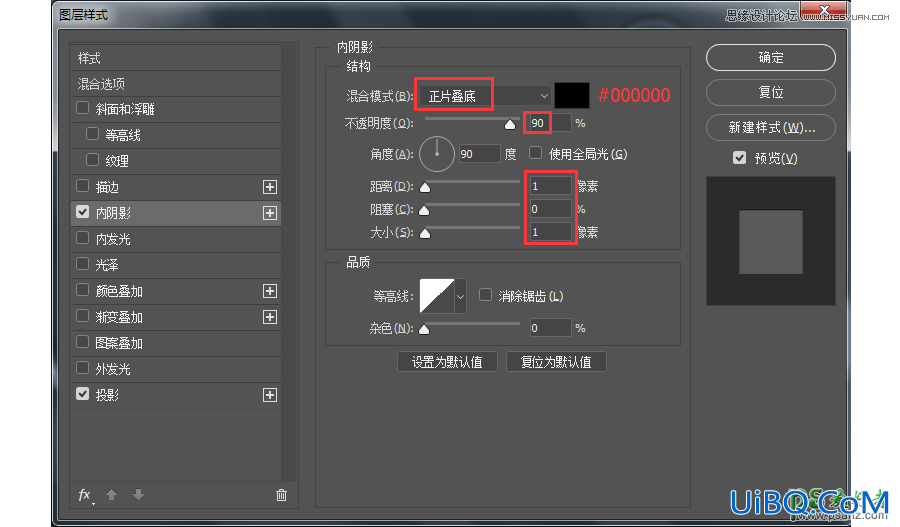Enable 斜面和浮雕 checkbox
The width and height of the screenshot is (900, 527).
pos(83,108)
